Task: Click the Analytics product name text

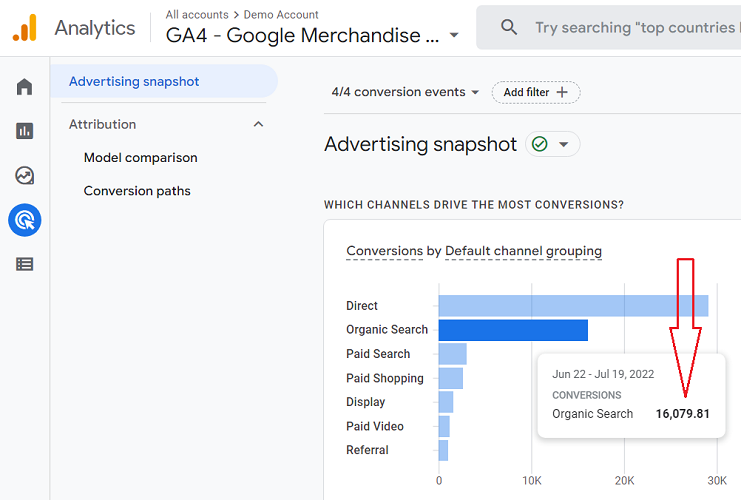Action: coord(95,28)
